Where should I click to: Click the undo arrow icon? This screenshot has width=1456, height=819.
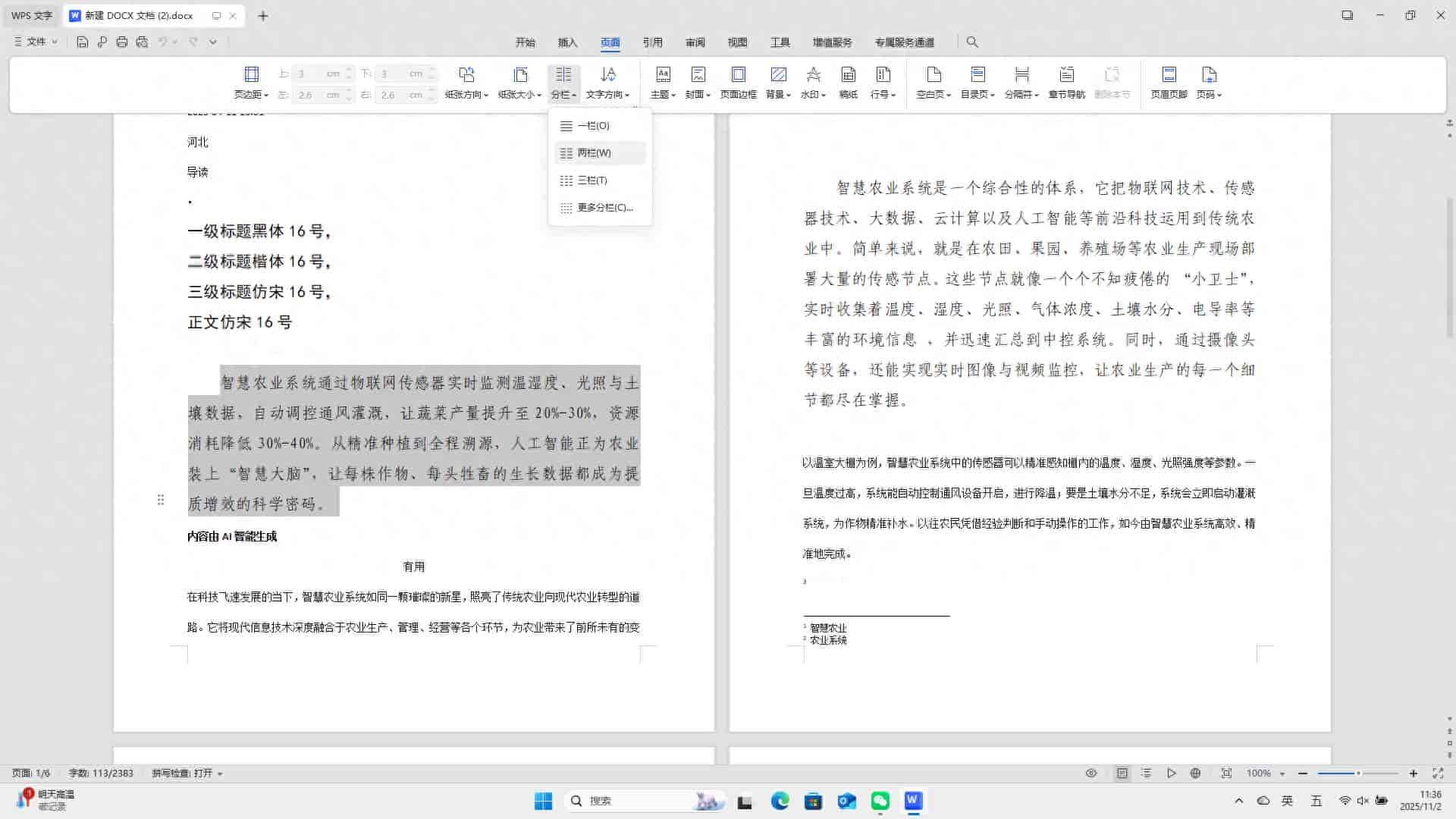pyautogui.click(x=162, y=42)
